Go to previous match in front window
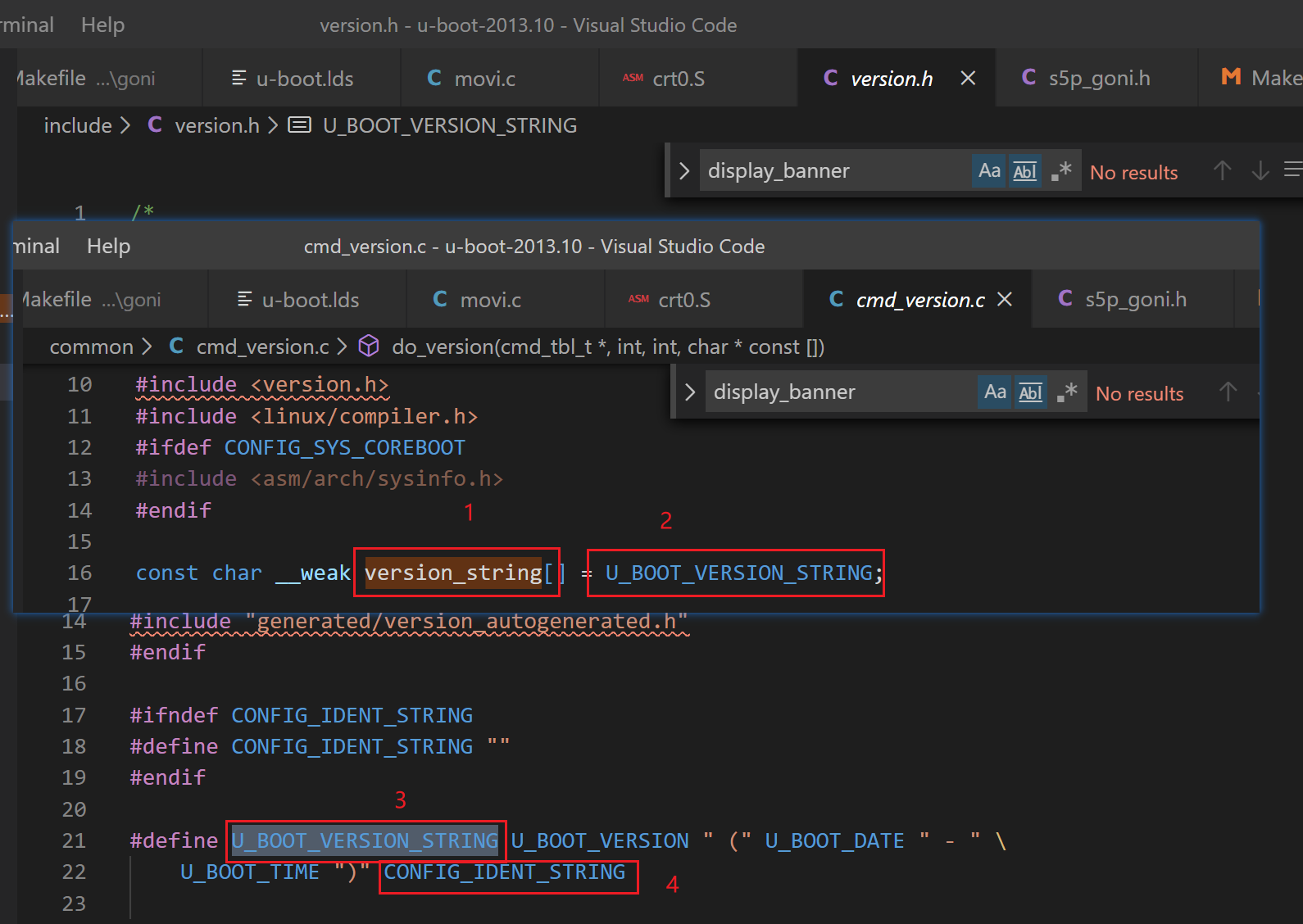This screenshot has width=1303, height=924. pyautogui.click(x=1228, y=392)
